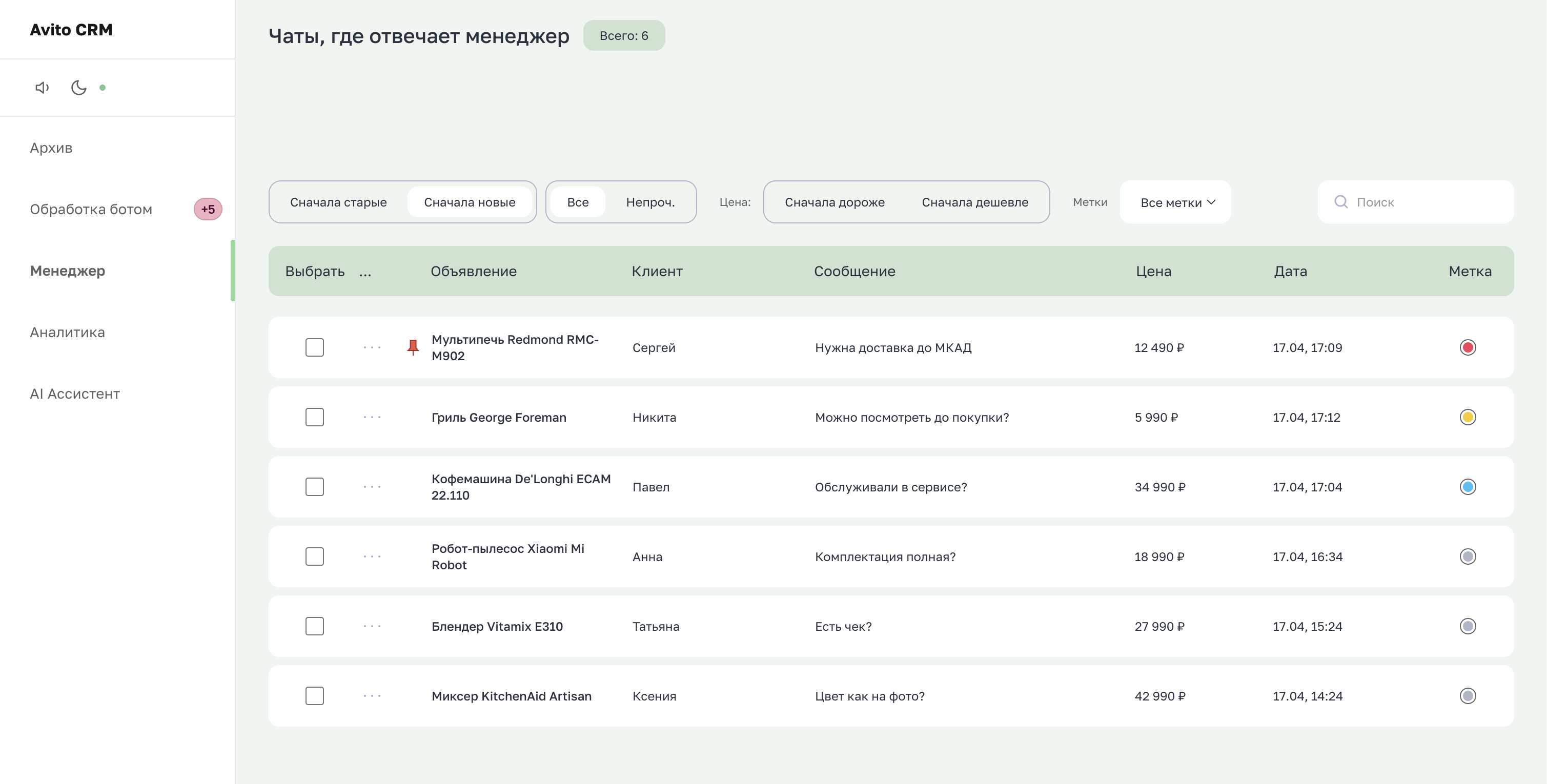
Task: Open the search magnifier in Поиск field
Action: (1340, 202)
